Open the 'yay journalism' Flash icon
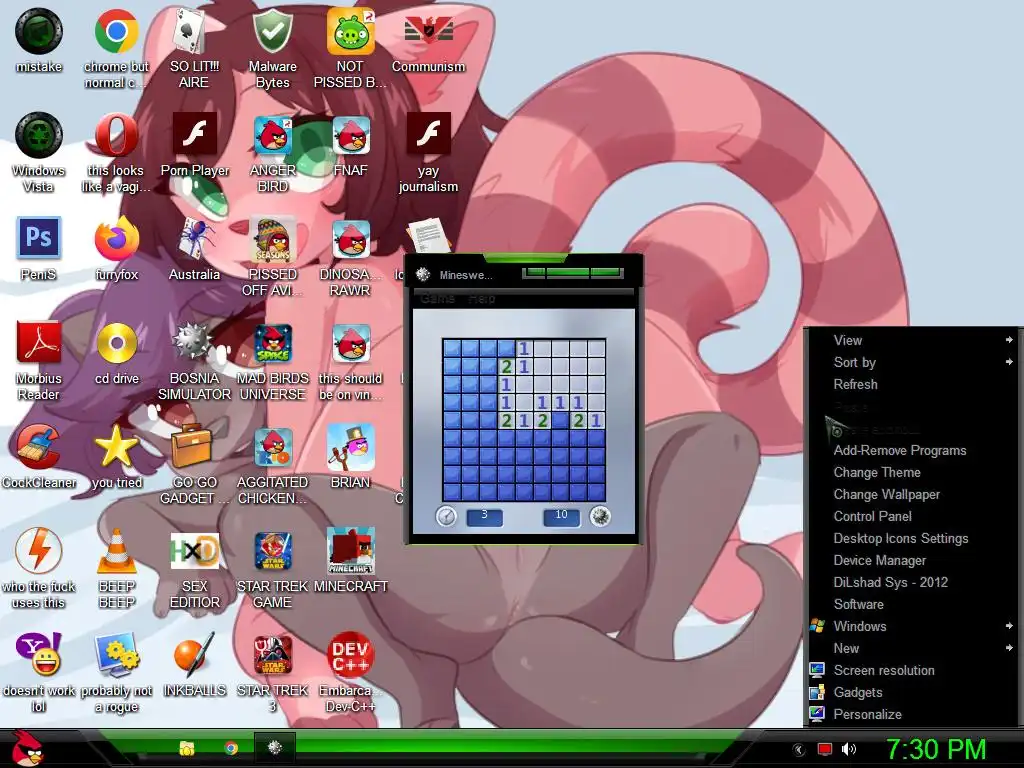This screenshot has width=1024, height=768. (428, 133)
